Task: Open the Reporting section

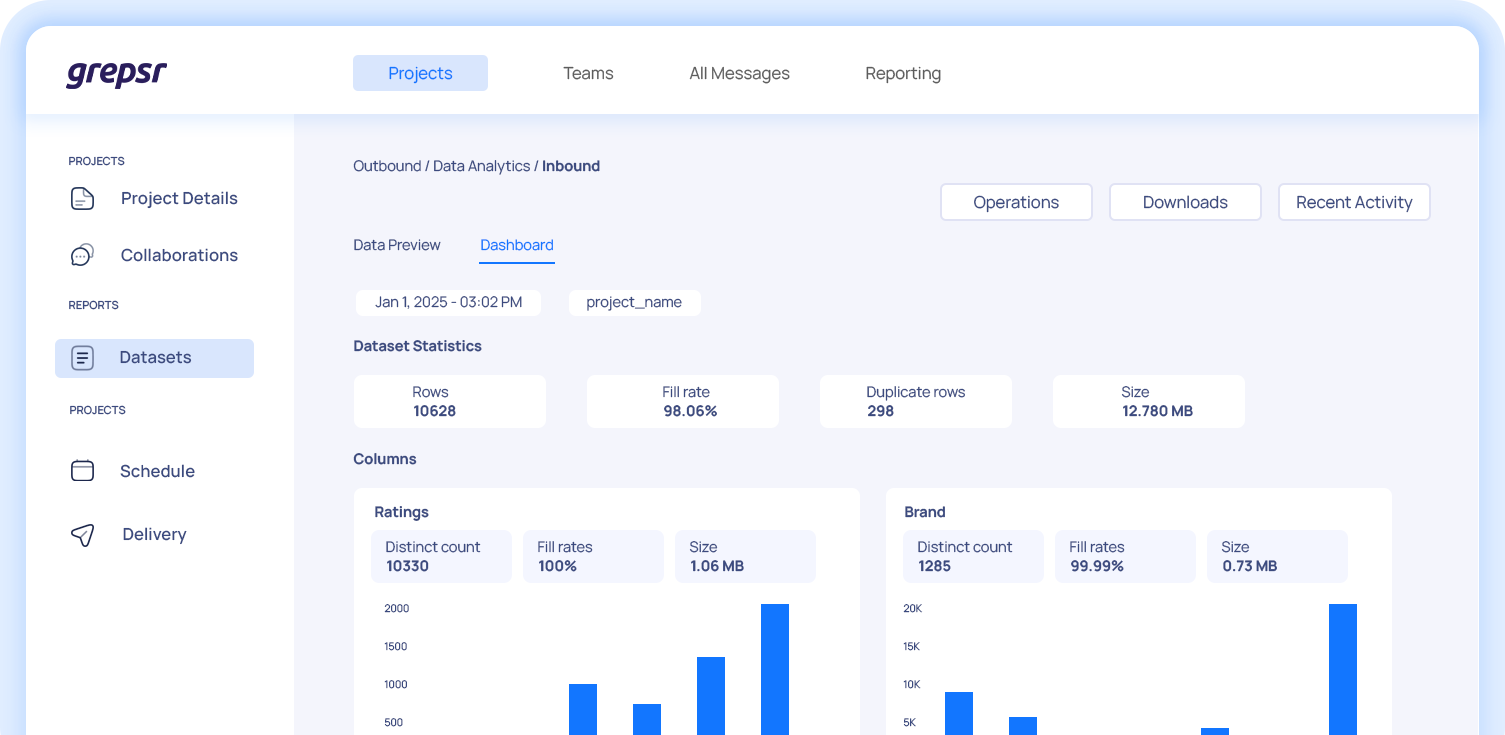Action: [902, 73]
